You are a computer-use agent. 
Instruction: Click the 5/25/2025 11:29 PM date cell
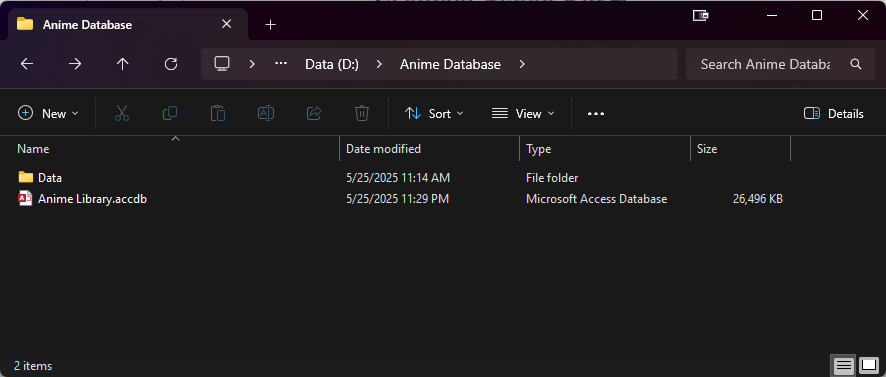(x=397, y=199)
